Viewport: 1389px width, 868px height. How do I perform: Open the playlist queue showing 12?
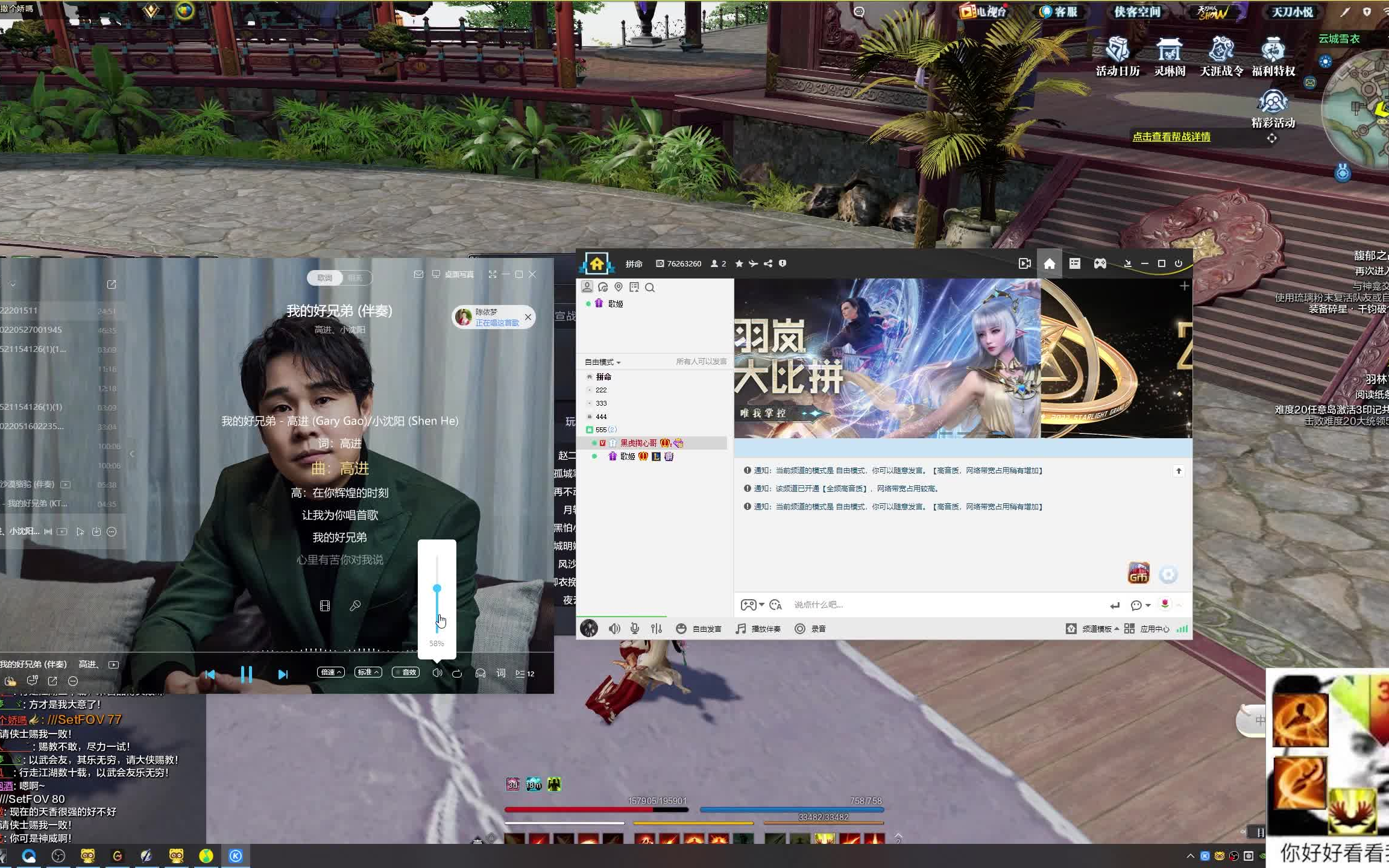click(x=524, y=673)
